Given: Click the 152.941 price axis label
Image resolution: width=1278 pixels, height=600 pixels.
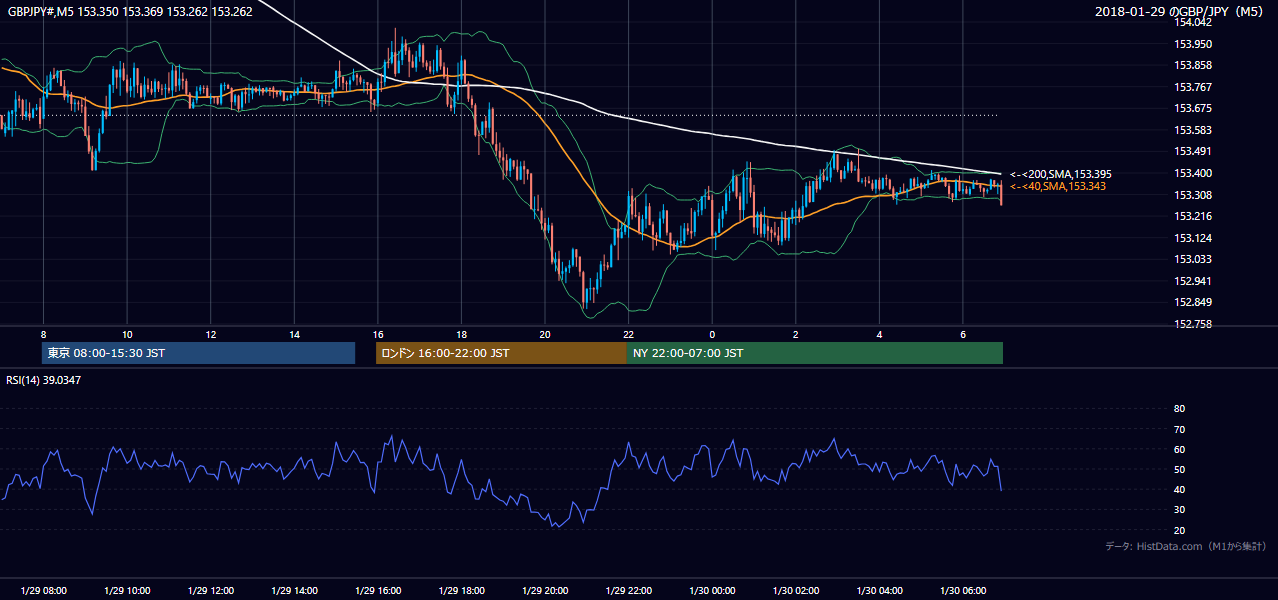Looking at the screenshot, I should point(1191,281).
